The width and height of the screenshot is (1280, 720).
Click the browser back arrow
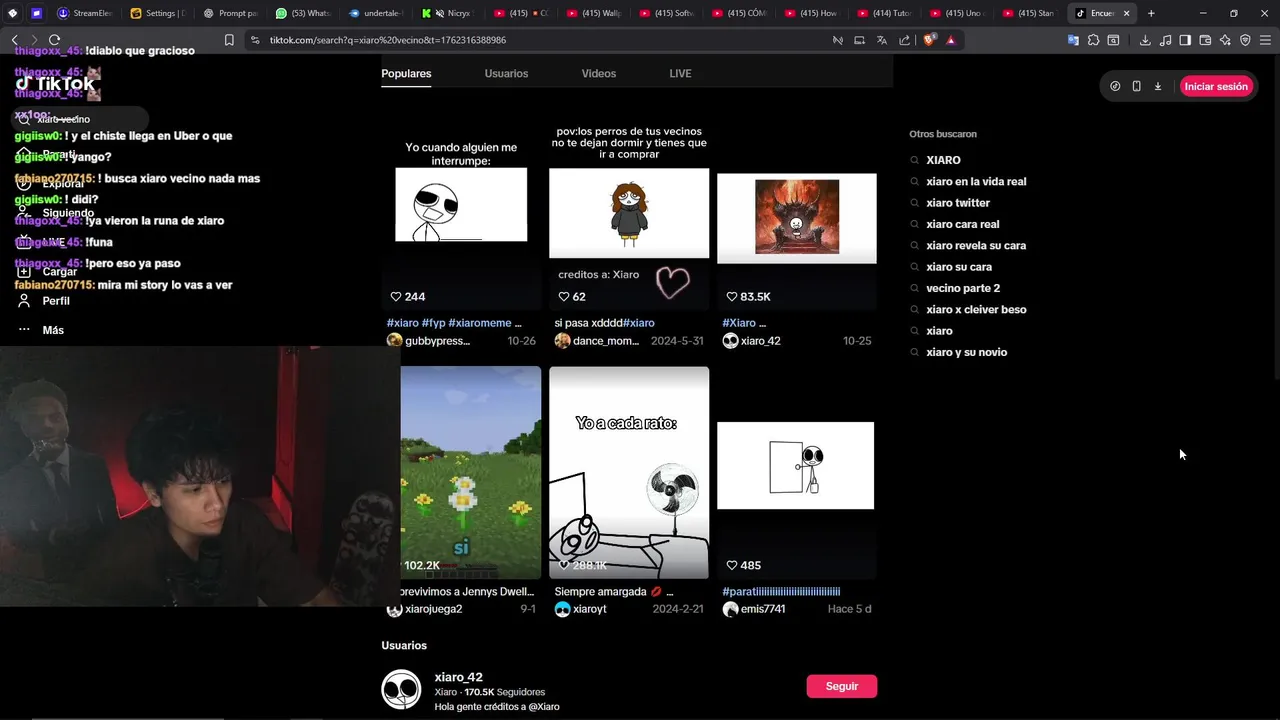(15, 40)
